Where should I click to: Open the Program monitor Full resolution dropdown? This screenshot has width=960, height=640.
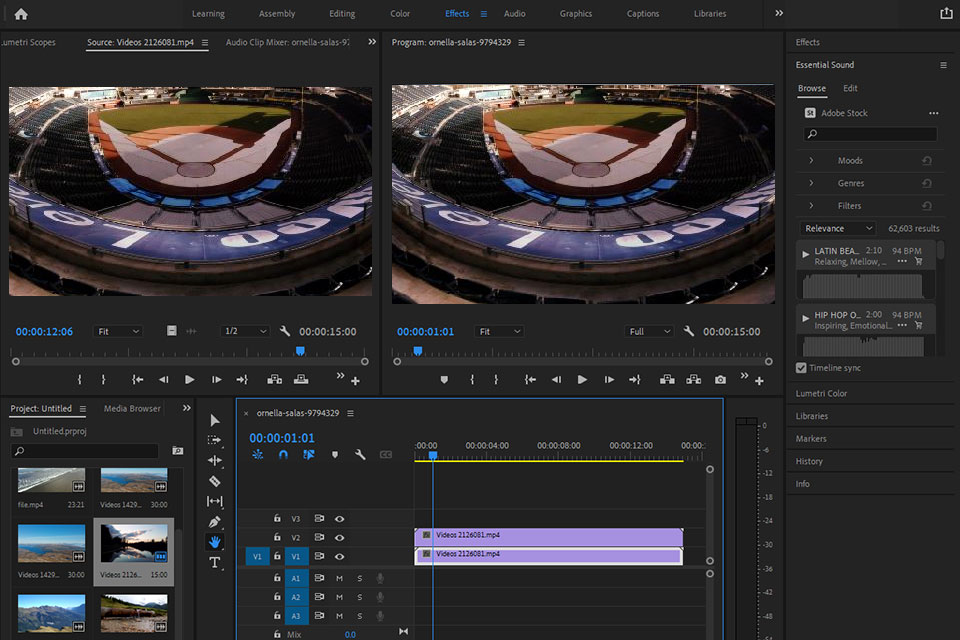(650, 331)
